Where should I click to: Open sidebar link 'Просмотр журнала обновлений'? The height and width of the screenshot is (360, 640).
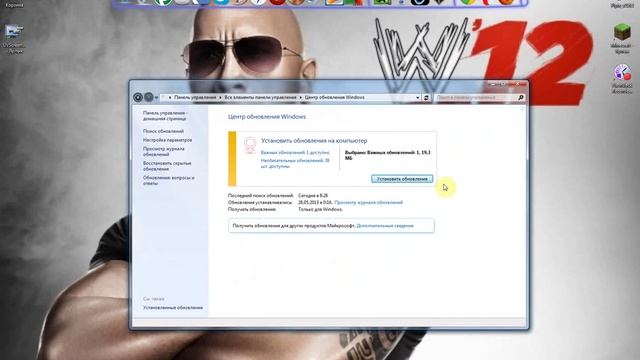click(x=163, y=151)
